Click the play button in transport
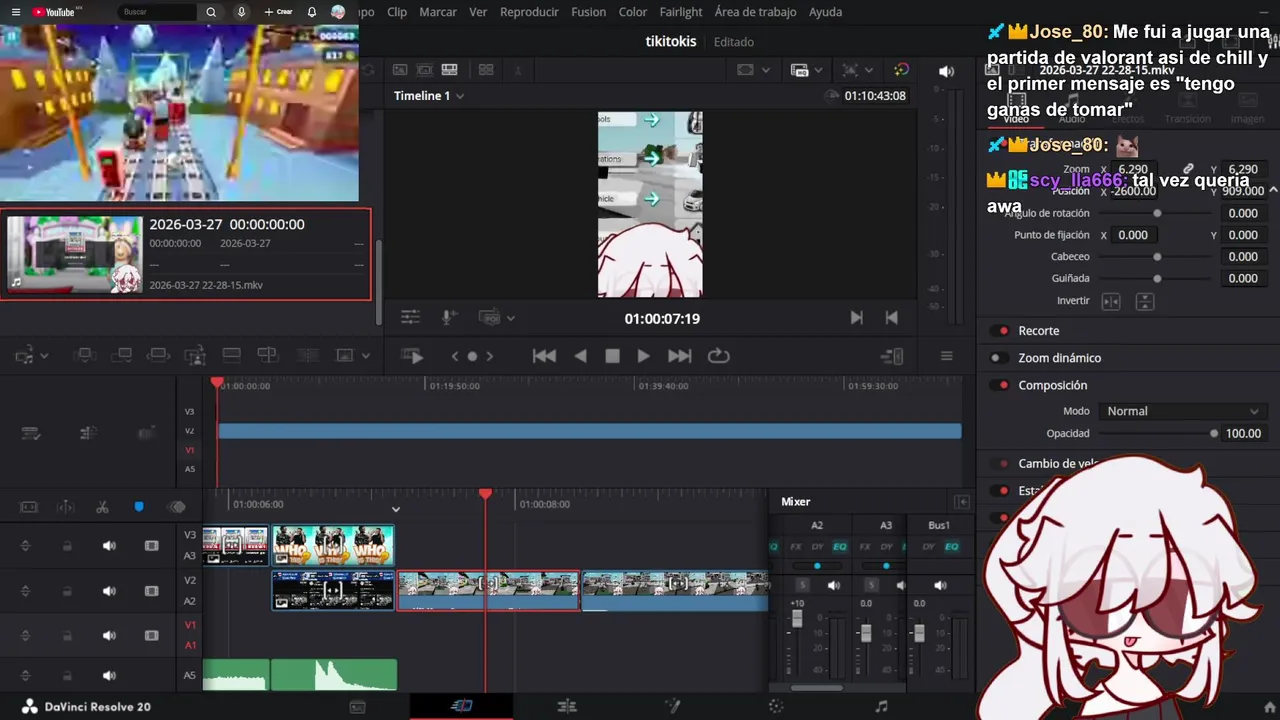This screenshot has height=720, width=1280. (x=644, y=356)
